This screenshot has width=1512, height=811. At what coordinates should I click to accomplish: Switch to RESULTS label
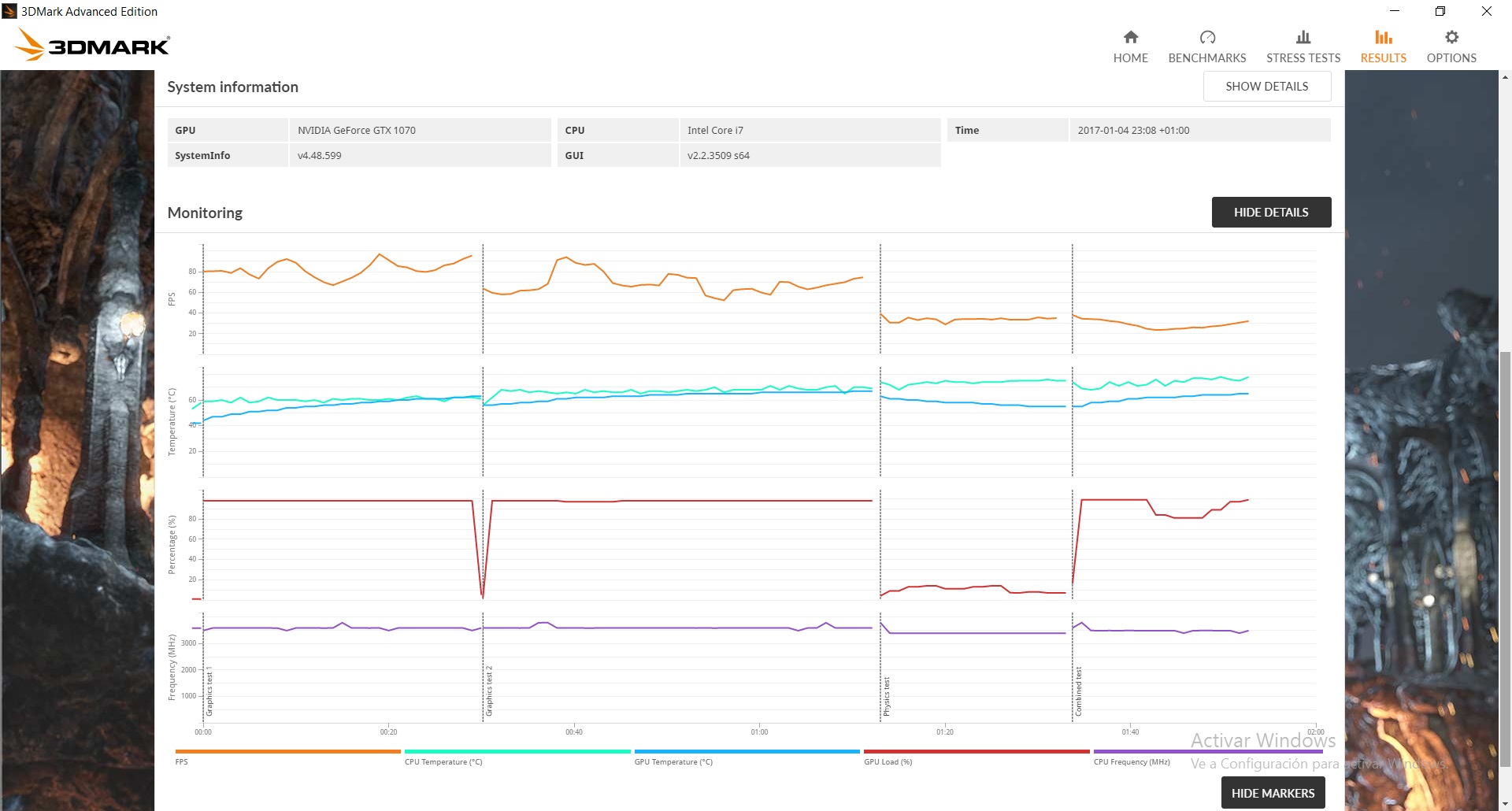tap(1384, 58)
